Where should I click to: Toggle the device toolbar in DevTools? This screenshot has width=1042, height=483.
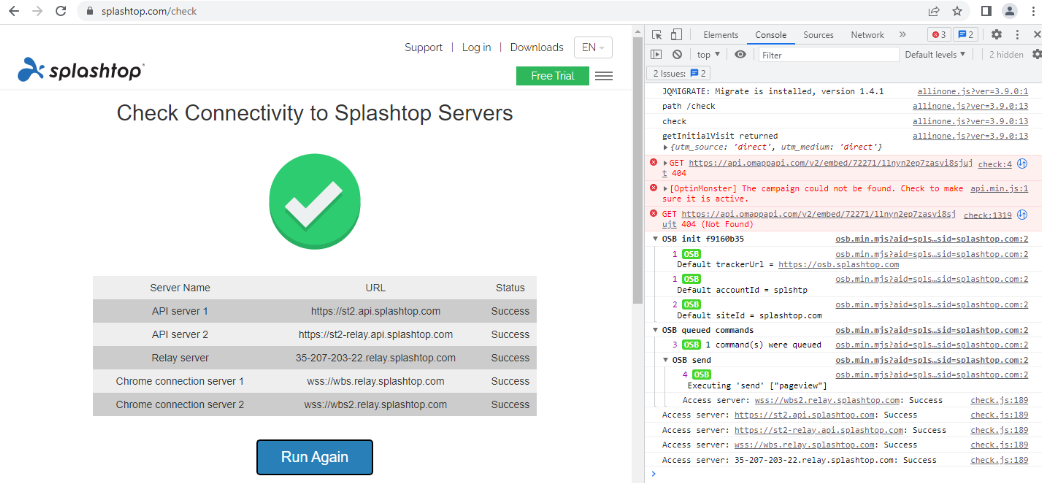click(676, 35)
